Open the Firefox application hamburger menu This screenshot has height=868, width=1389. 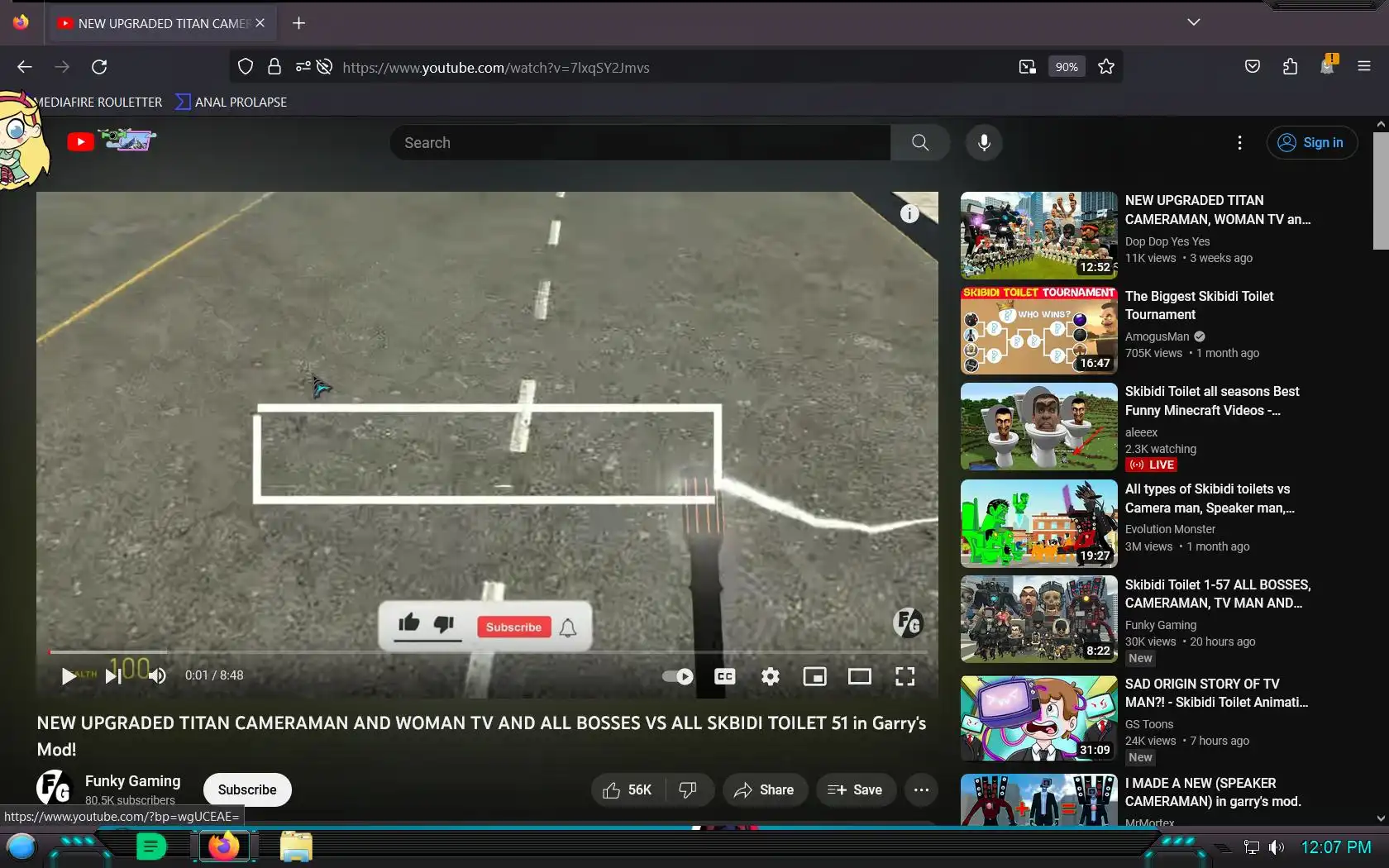(1364, 67)
